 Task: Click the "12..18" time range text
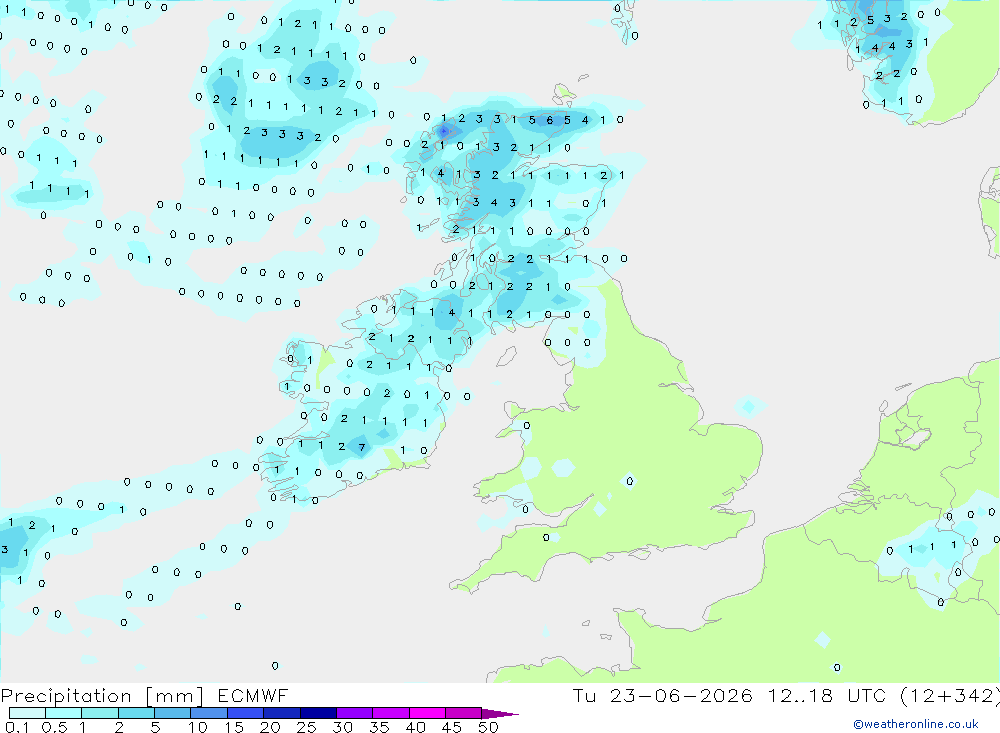(800, 695)
